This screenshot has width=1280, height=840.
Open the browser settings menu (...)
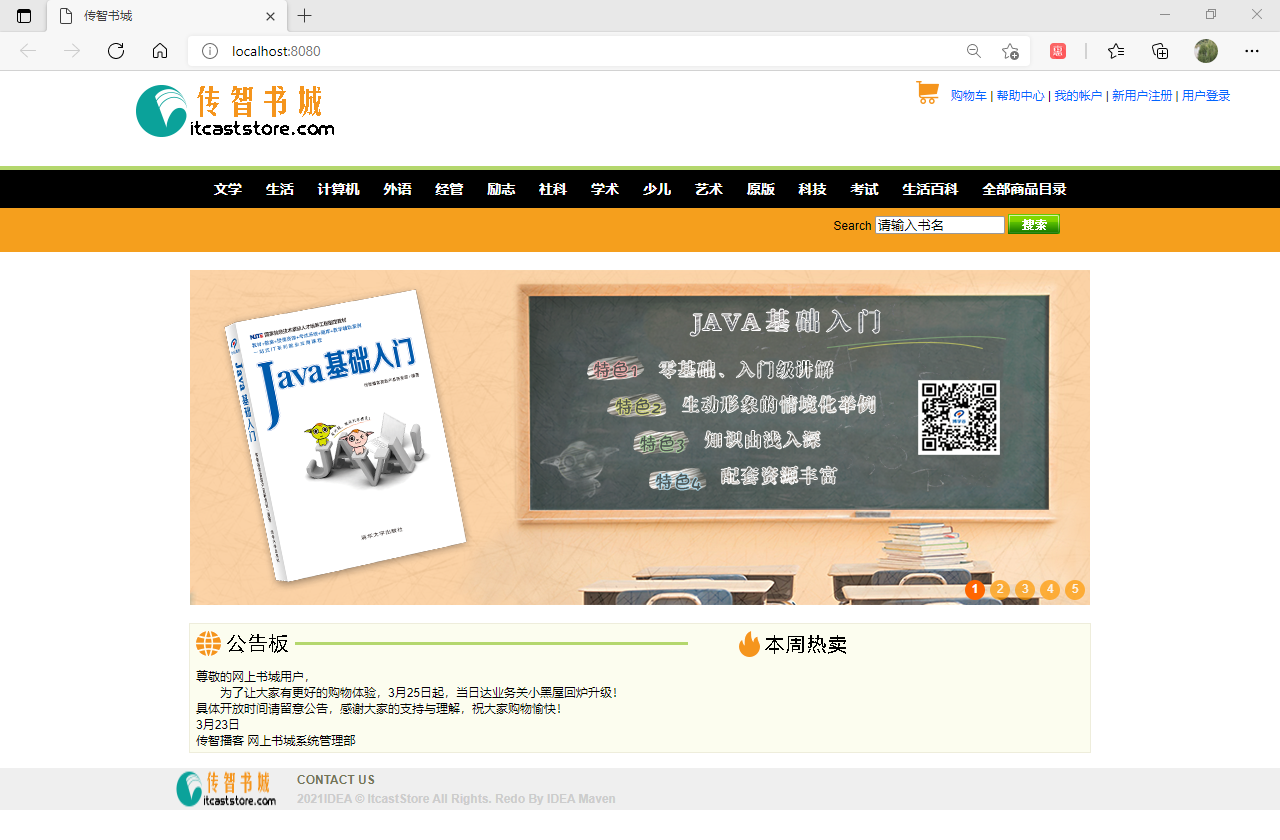click(1252, 51)
